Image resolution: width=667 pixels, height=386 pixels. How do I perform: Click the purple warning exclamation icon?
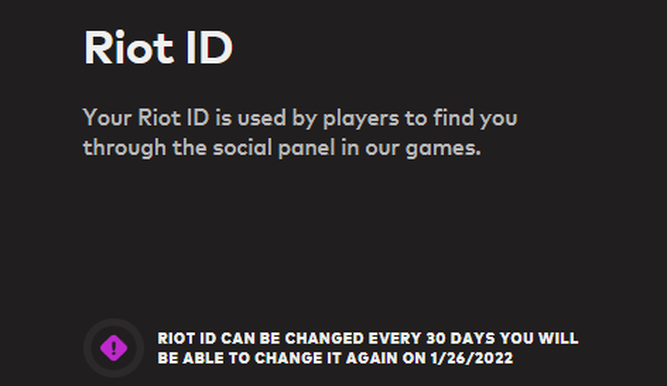[x=114, y=348]
